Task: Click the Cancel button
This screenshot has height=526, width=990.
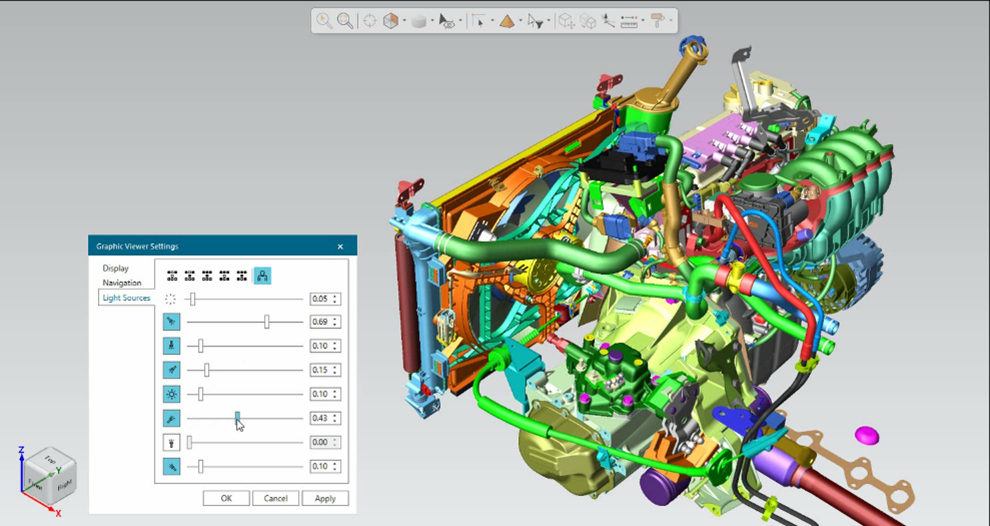Action: [276, 498]
